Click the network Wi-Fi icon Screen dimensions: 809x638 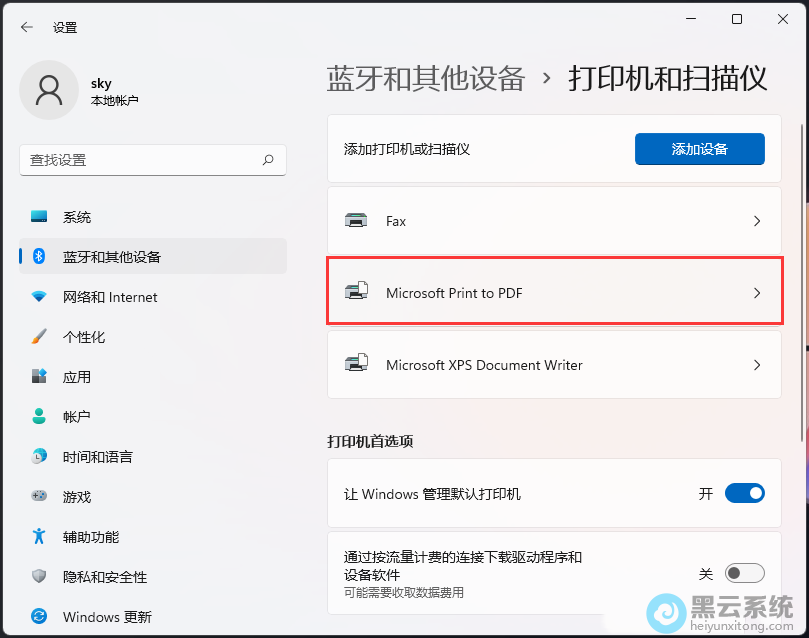[x=39, y=297]
